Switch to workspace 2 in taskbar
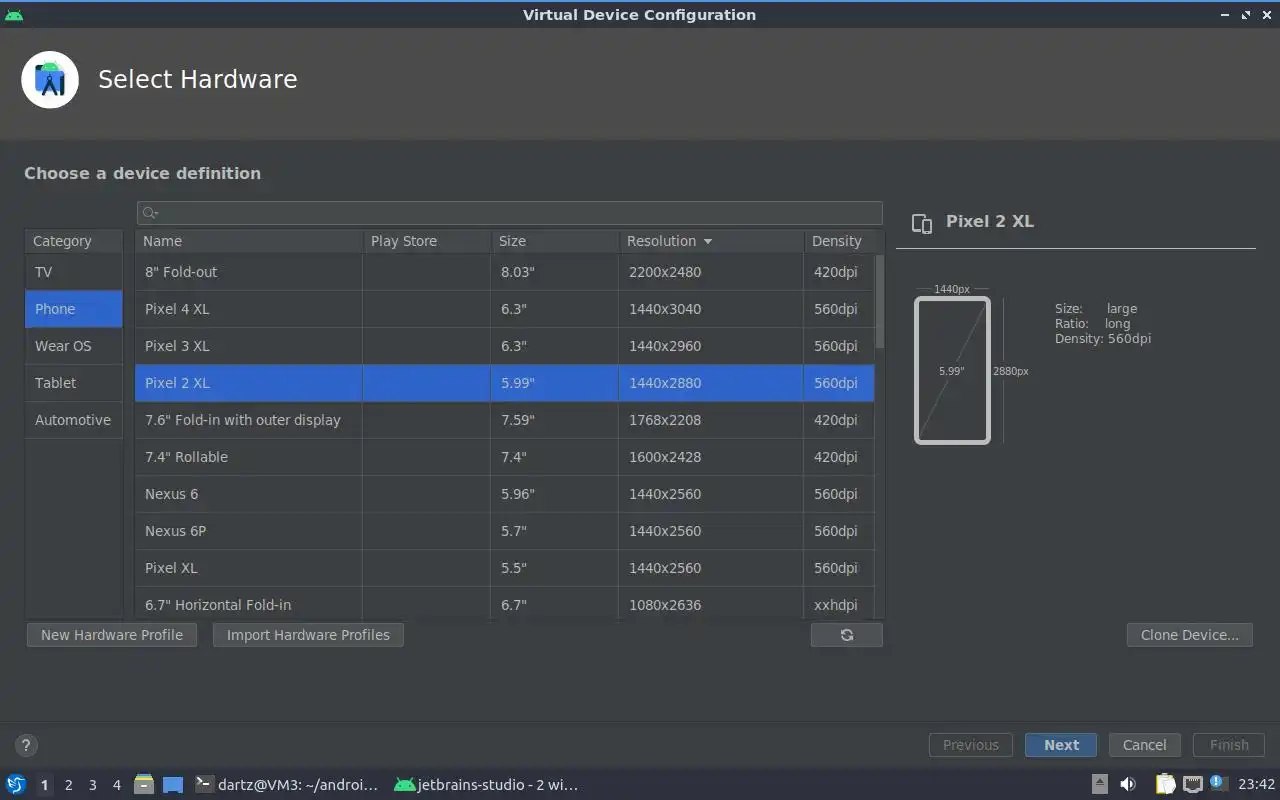The image size is (1280, 800). (x=68, y=785)
